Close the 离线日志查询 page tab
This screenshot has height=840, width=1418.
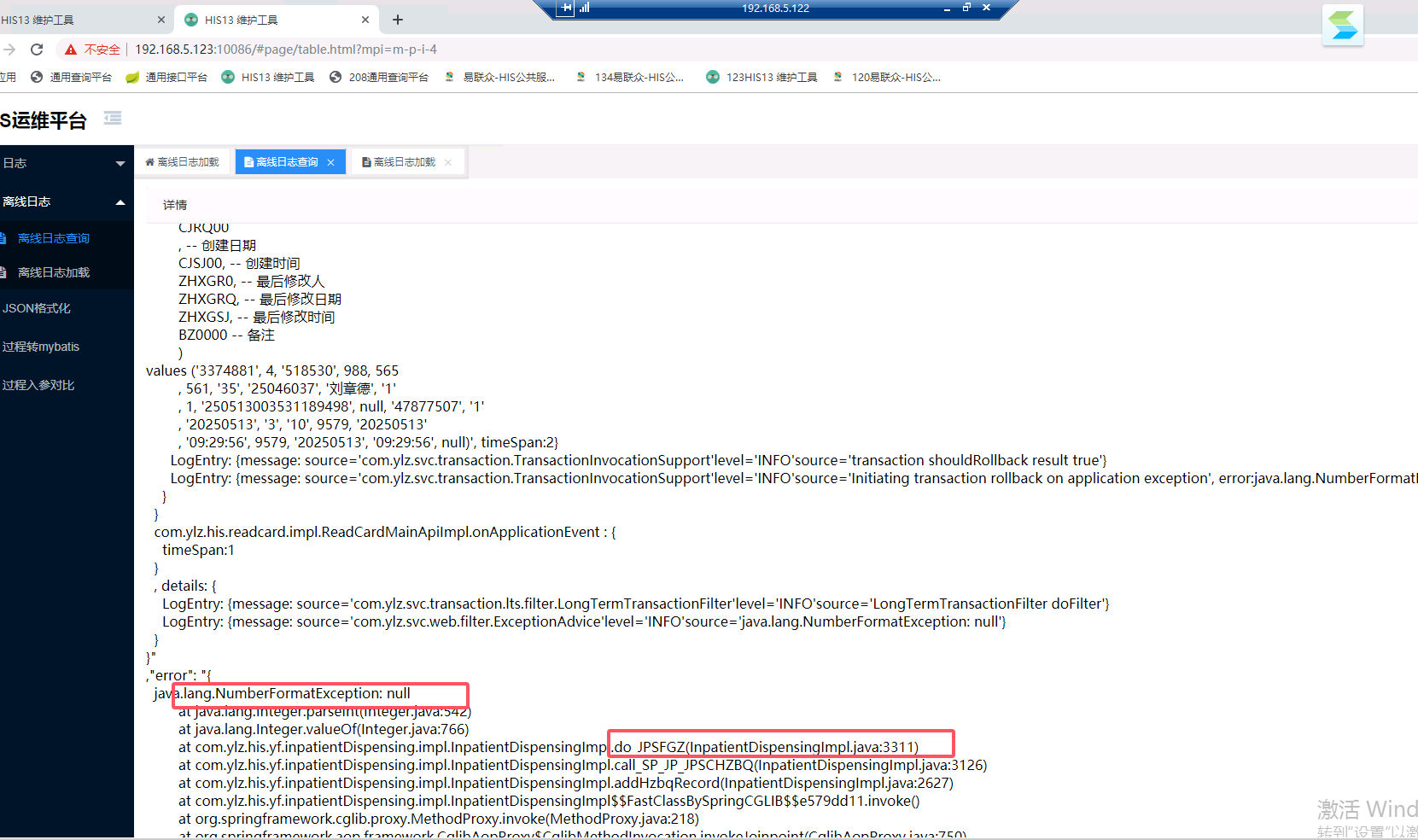331,162
